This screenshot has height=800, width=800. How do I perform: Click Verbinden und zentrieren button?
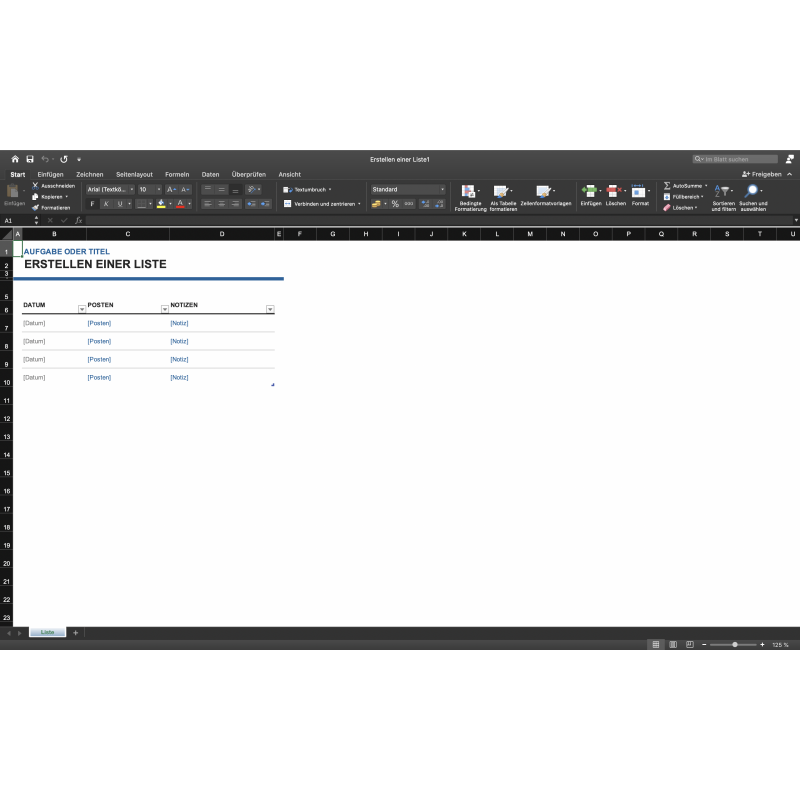pyautogui.click(x=321, y=204)
